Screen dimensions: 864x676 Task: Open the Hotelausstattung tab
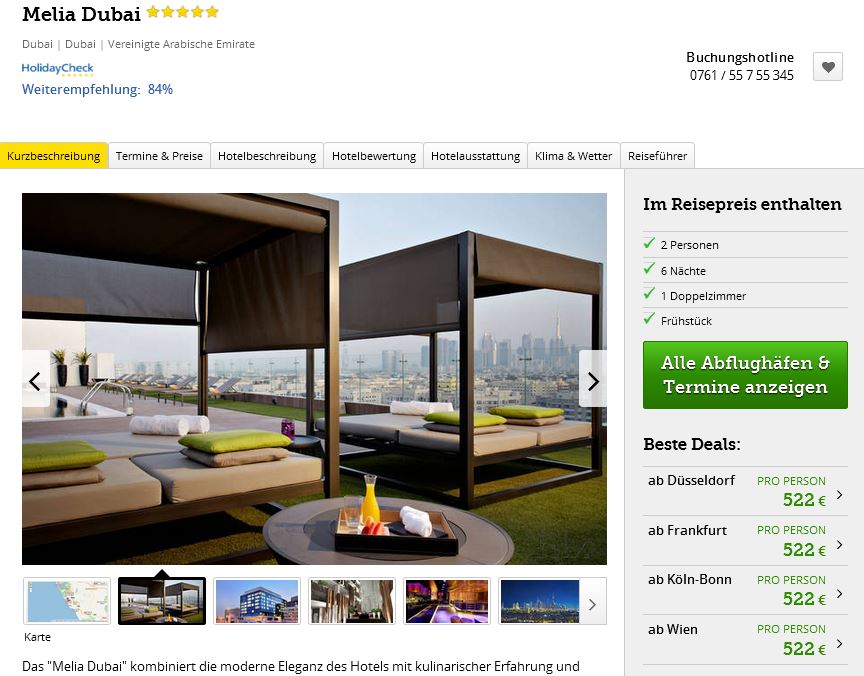coord(476,156)
